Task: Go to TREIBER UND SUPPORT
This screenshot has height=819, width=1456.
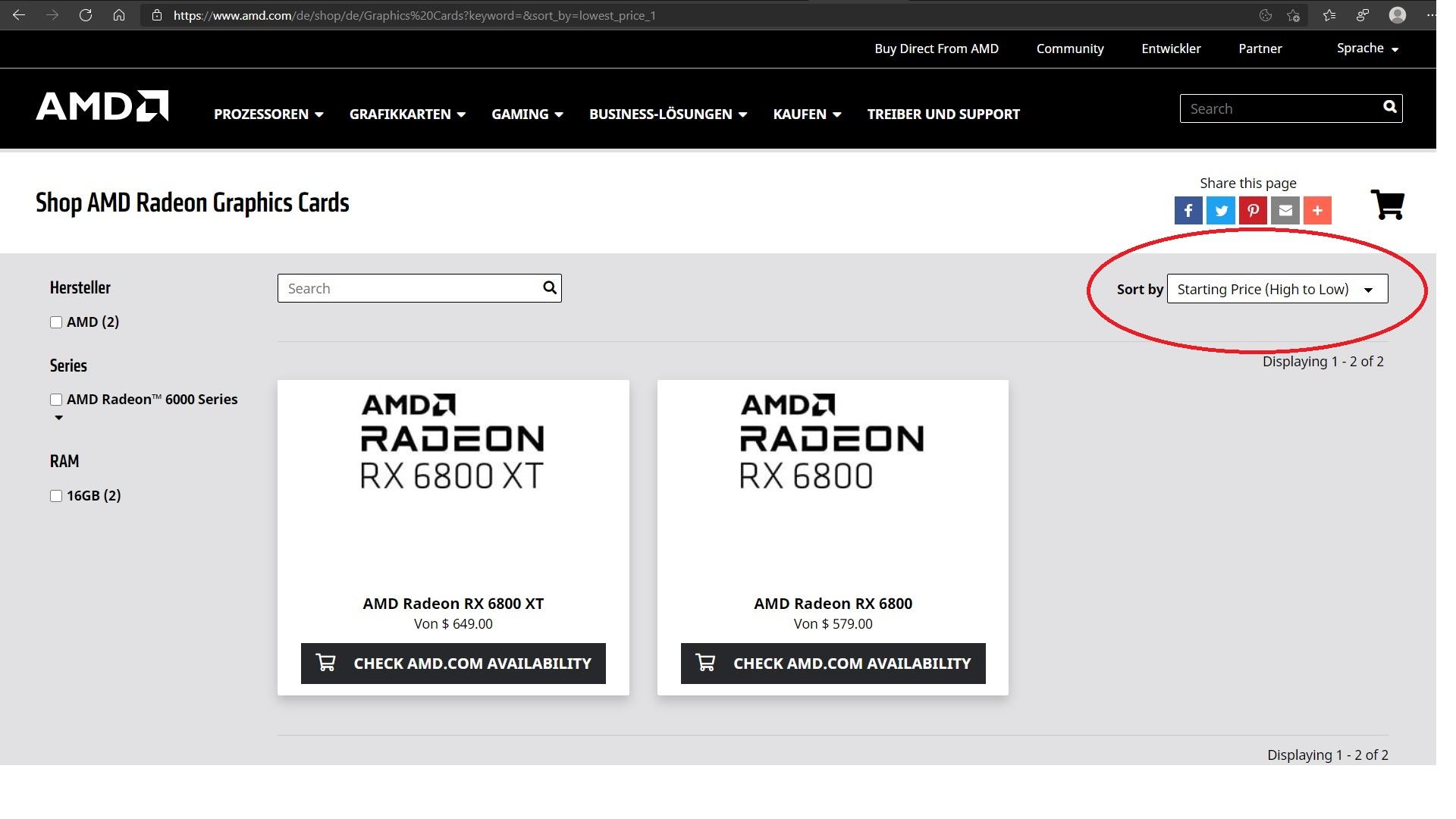Action: pos(943,115)
